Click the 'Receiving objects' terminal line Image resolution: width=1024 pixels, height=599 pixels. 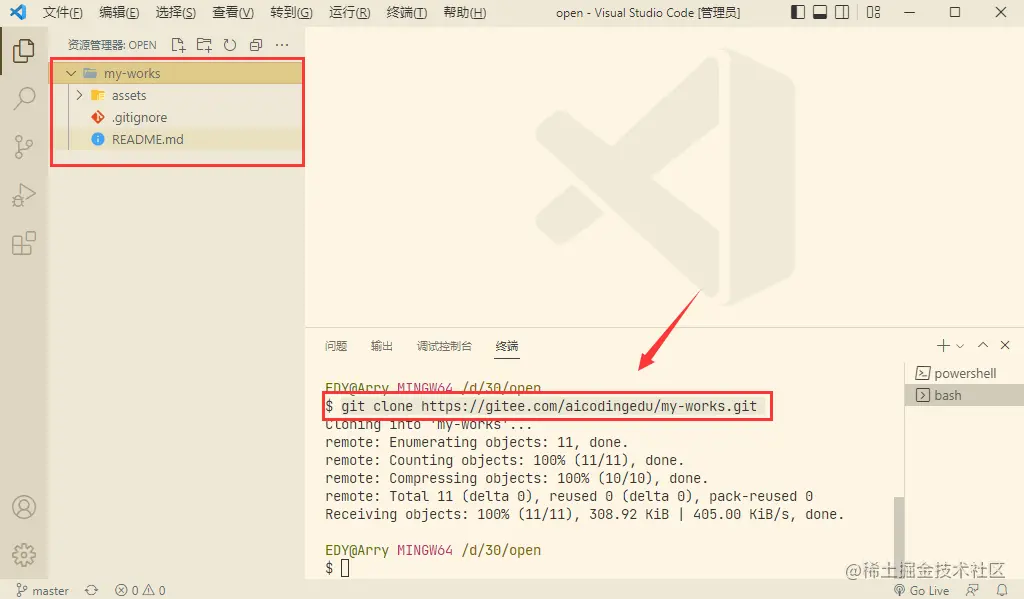pyautogui.click(x=584, y=514)
